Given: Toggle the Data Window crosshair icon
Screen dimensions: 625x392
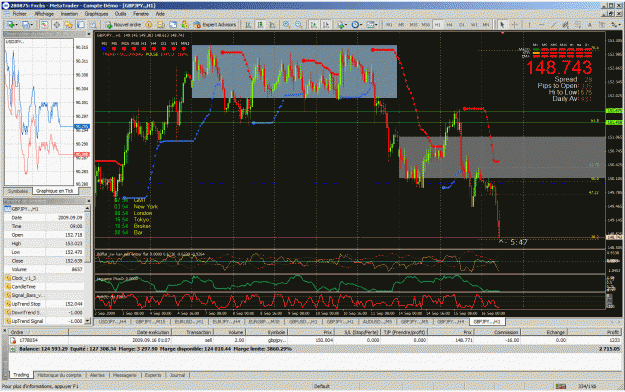Looking at the screenshot, I should coord(57,25).
